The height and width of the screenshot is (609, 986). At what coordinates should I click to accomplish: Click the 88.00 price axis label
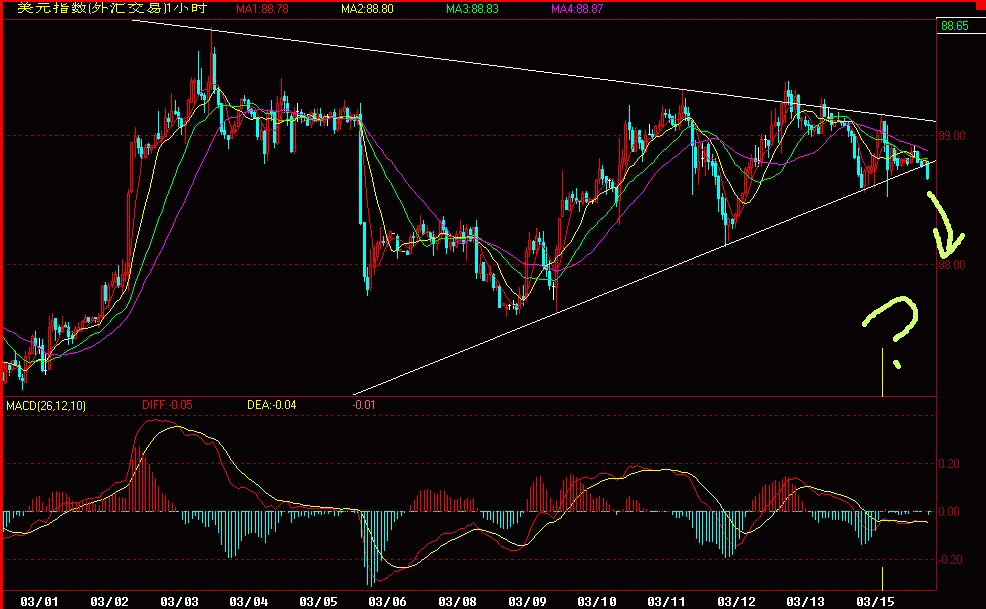click(952, 265)
